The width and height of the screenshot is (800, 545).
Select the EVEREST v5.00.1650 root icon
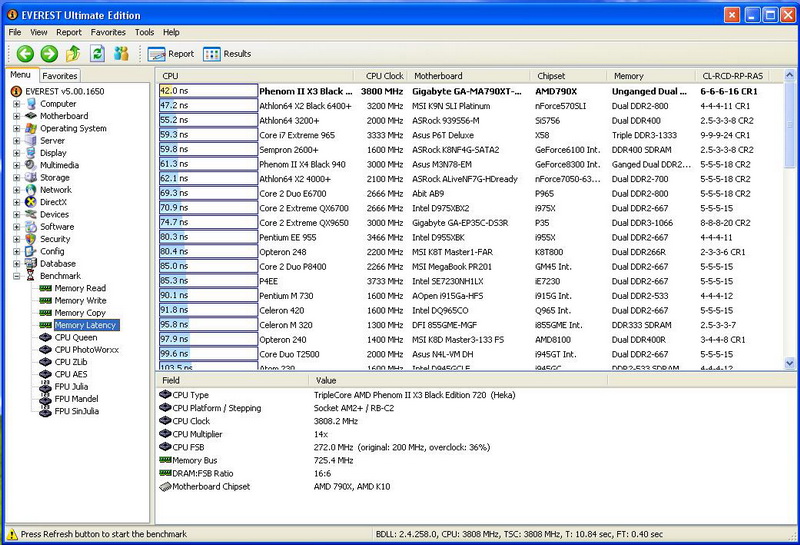click(16, 91)
